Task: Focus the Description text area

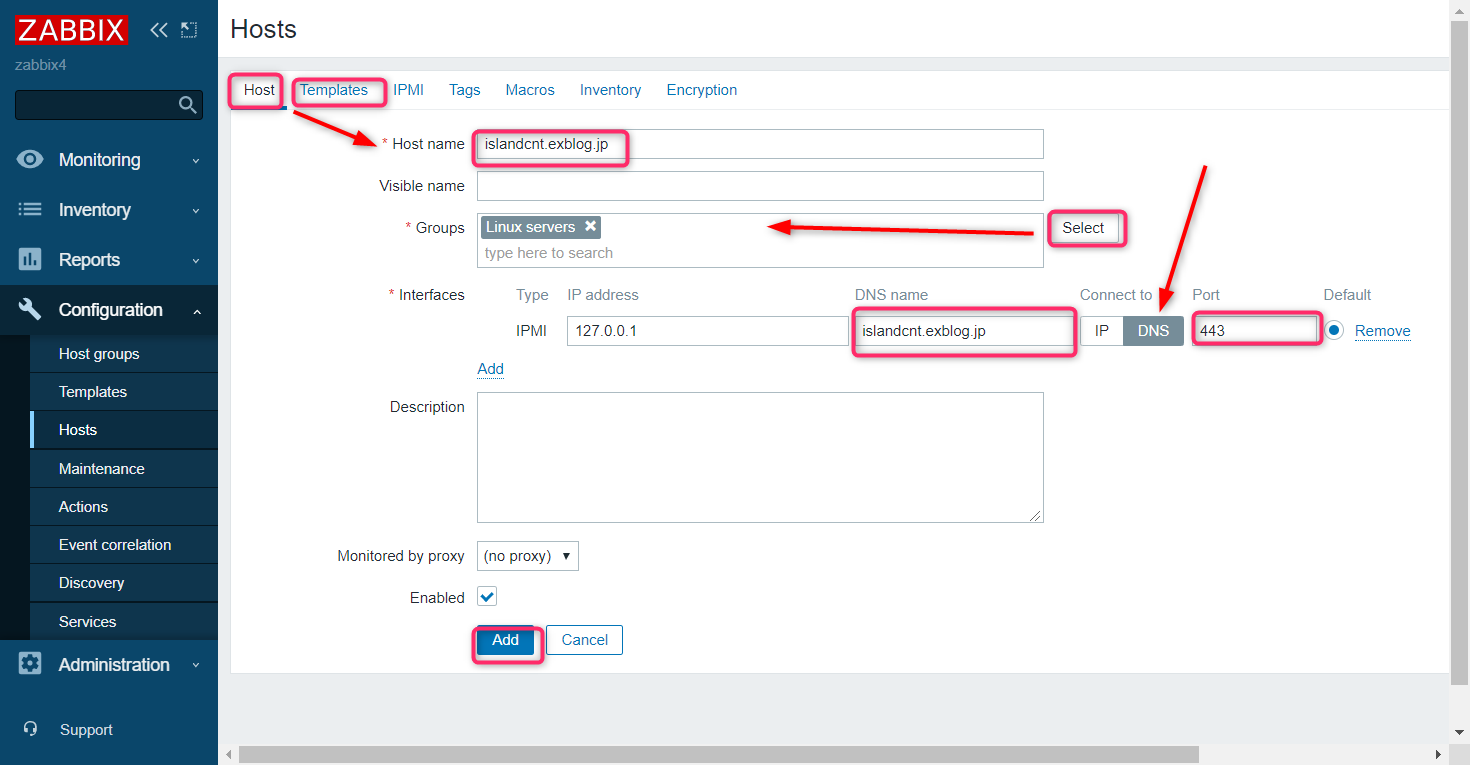Action: click(760, 457)
